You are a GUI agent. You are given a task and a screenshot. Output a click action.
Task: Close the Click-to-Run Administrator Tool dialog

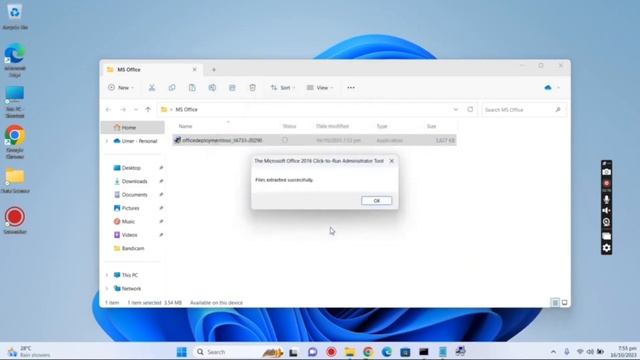pos(391,161)
